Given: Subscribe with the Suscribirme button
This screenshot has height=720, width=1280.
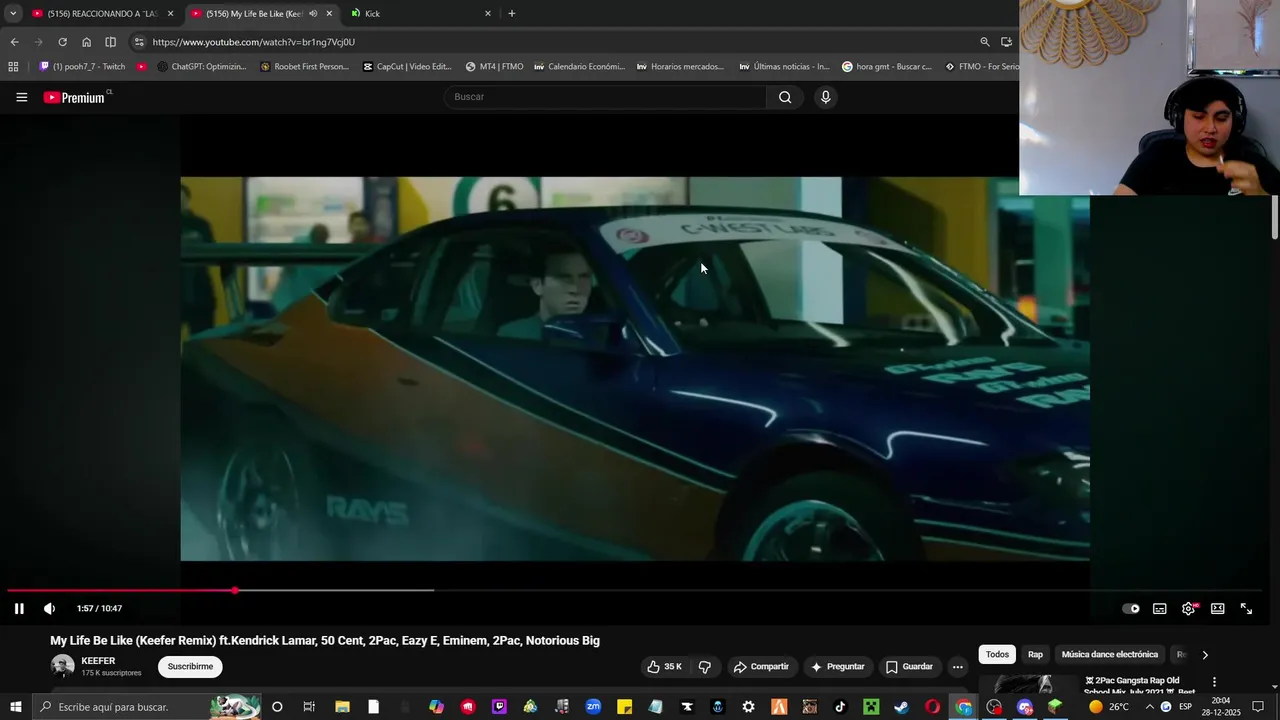Looking at the screenshot, I should click(190, 667).
